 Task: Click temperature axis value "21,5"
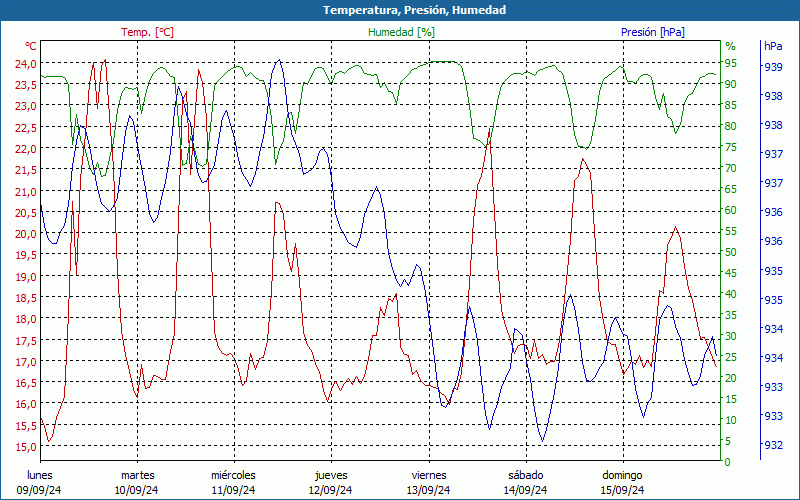(x=27, y=170)
